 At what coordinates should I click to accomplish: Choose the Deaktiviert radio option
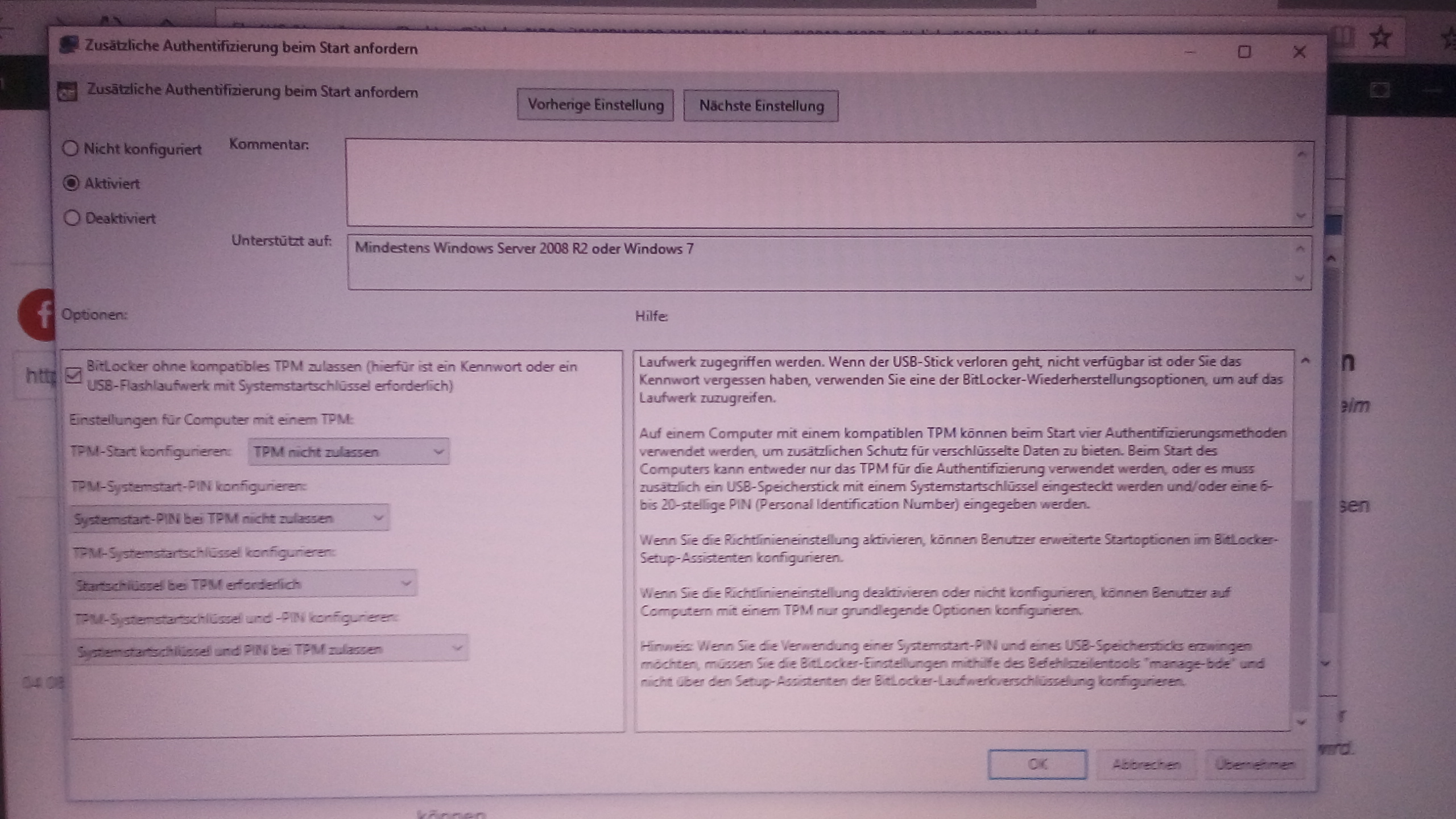click(72, 218)
